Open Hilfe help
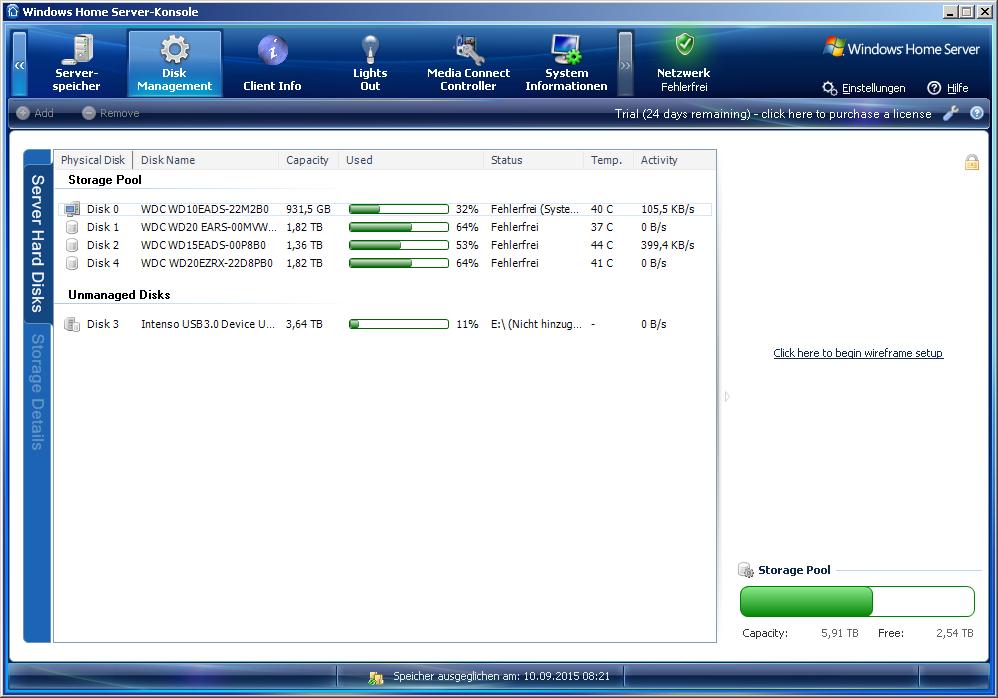 (x=948, y=88)
